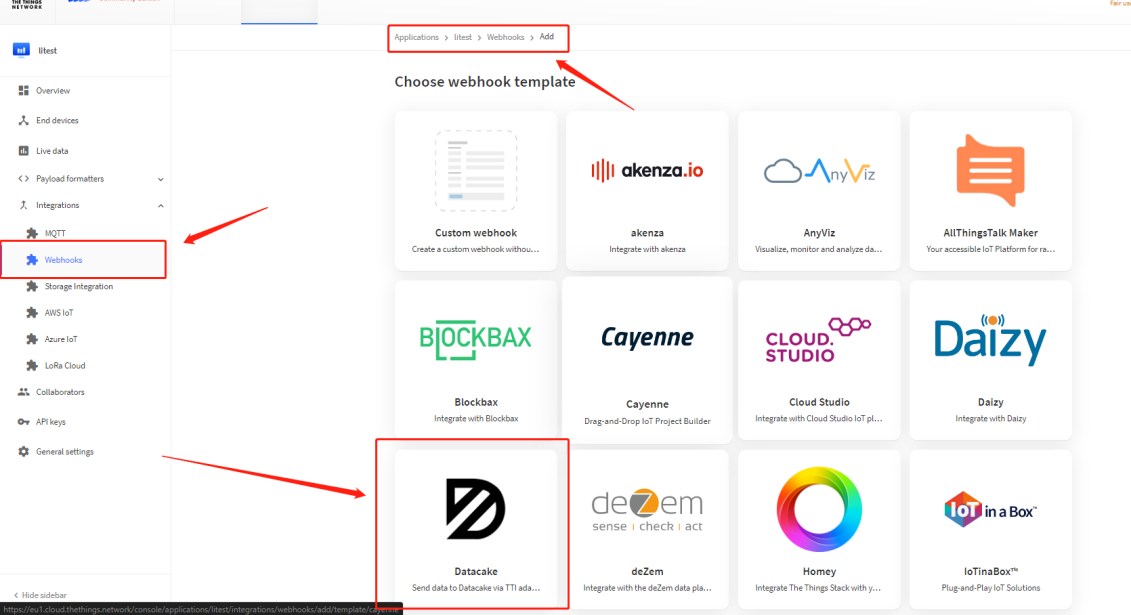The image size is (1131, 615).
Task: Go to litest breadcrumb link
Action: [x=462, y=37]
